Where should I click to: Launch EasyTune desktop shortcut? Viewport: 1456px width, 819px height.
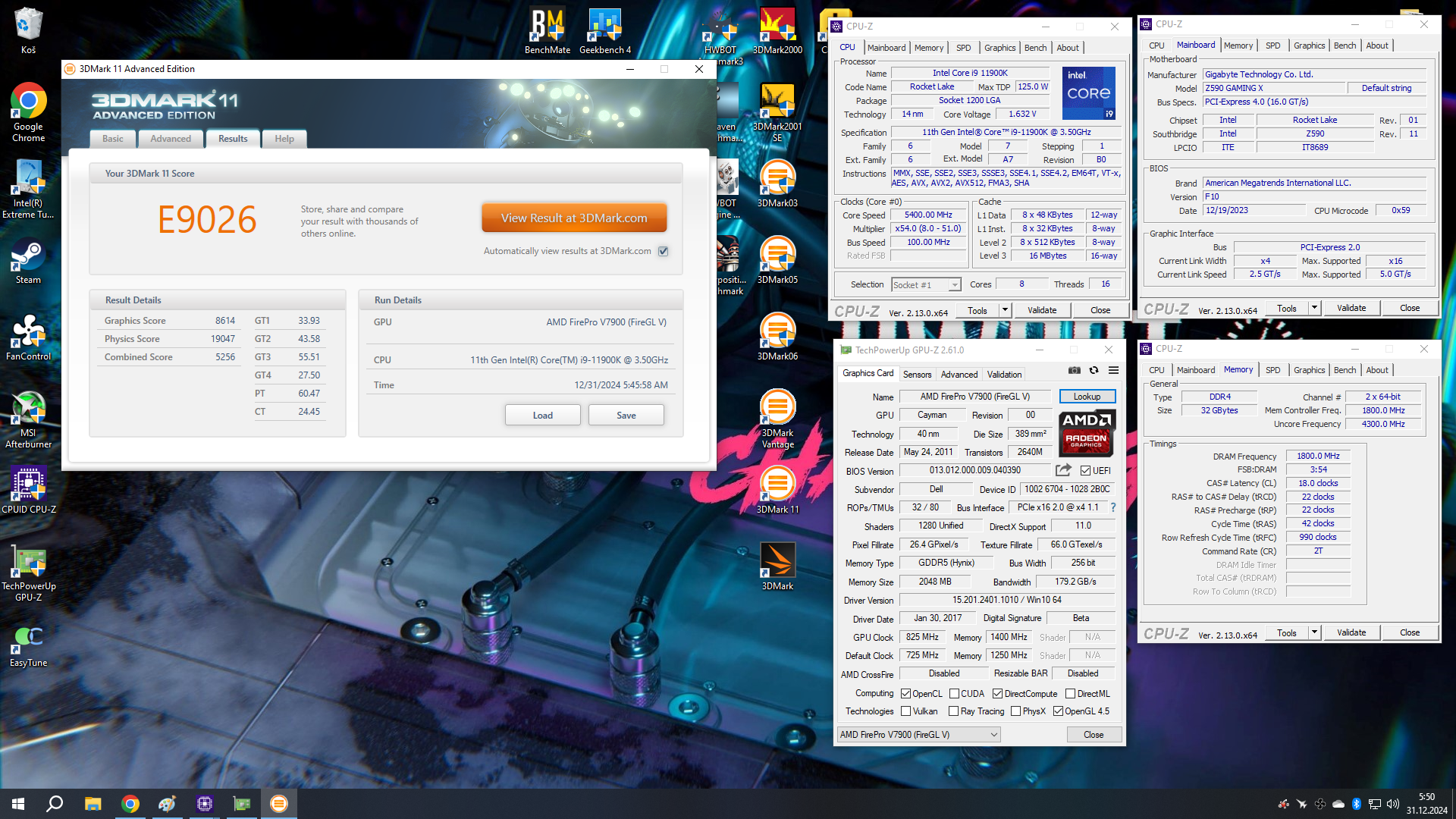28,645
